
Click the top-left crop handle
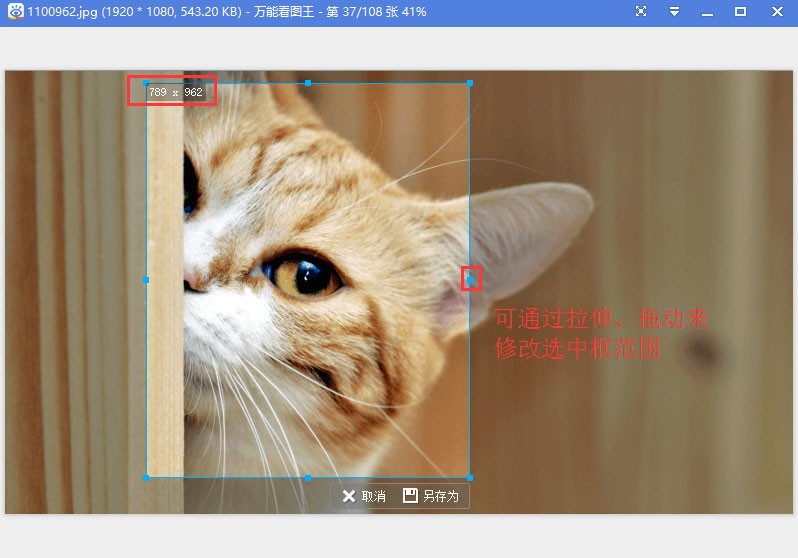coord(147,83)
